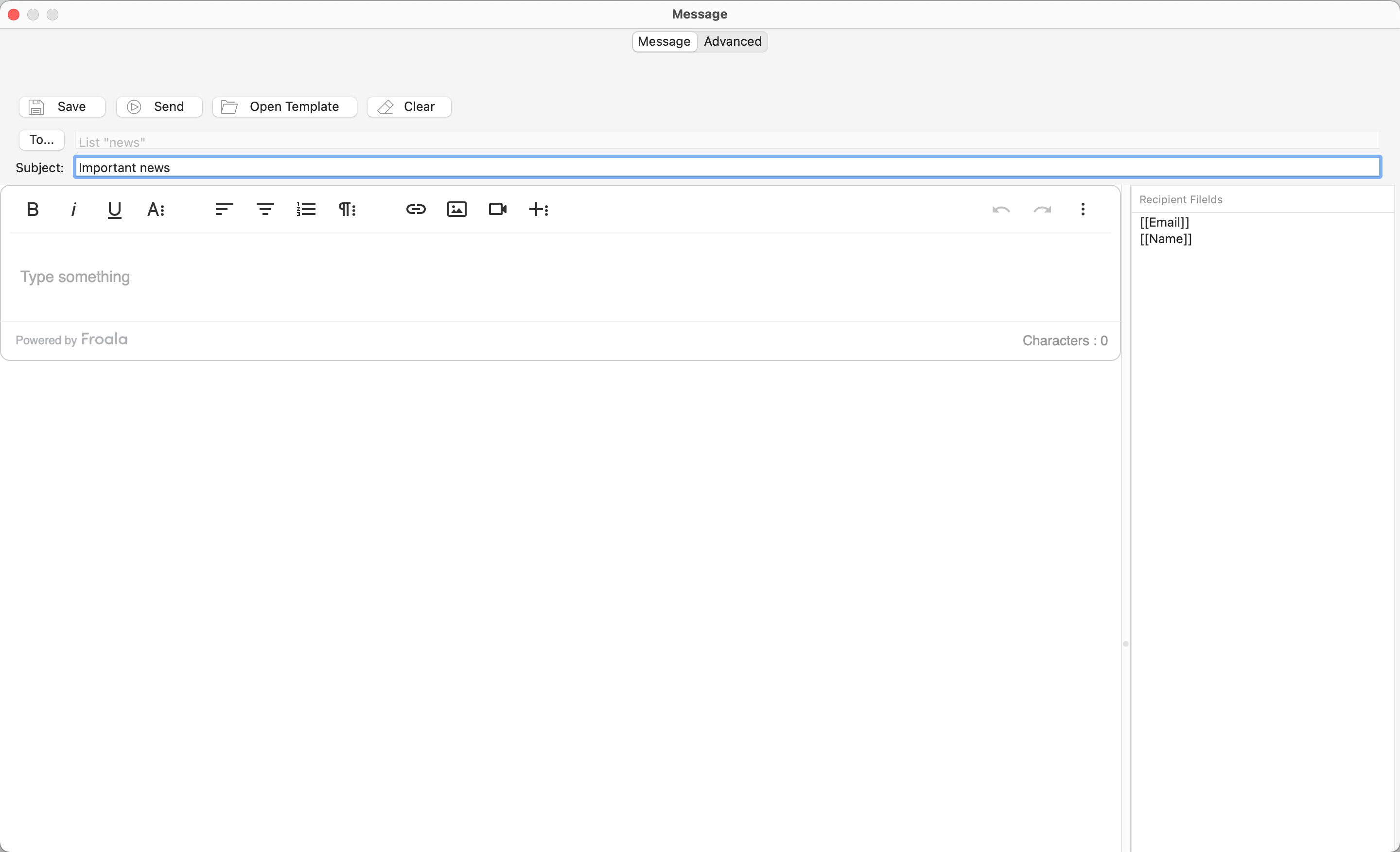Click the eraser icon on Clear

point(385,107)
